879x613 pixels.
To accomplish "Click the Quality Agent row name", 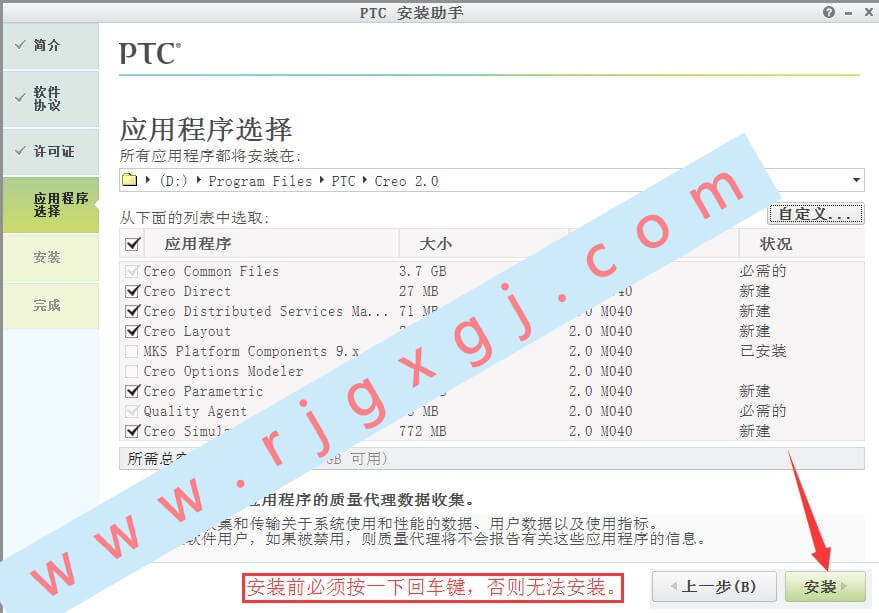I will pyautogui.click(x=195, y=412).
